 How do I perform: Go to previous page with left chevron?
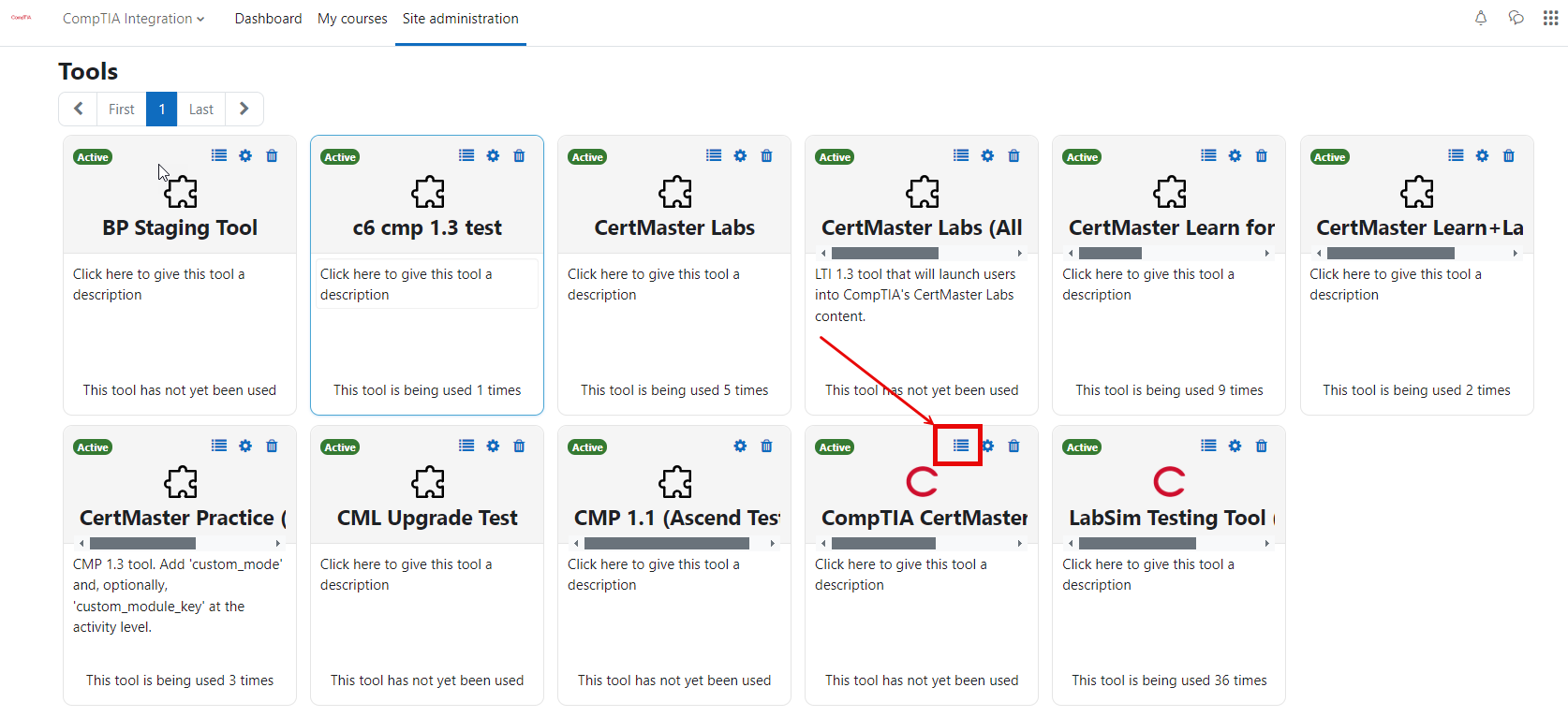(79, 109)
